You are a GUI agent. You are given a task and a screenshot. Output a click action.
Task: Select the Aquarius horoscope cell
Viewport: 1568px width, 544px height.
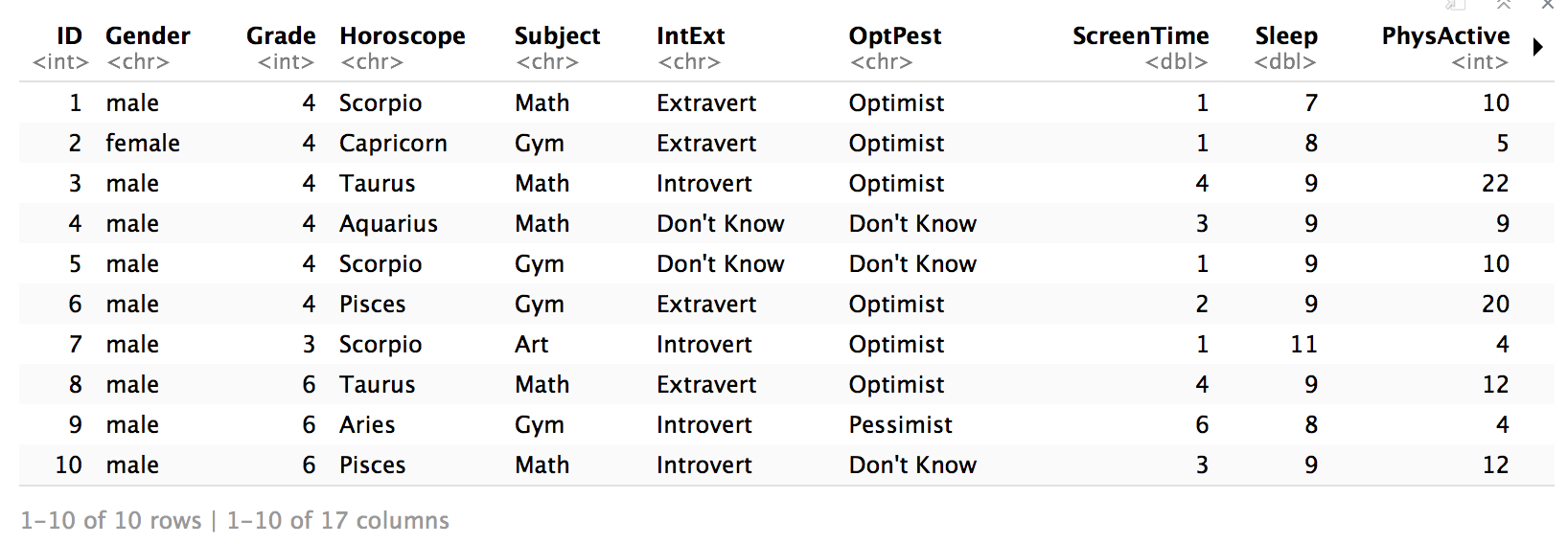[x=388, y=224]
